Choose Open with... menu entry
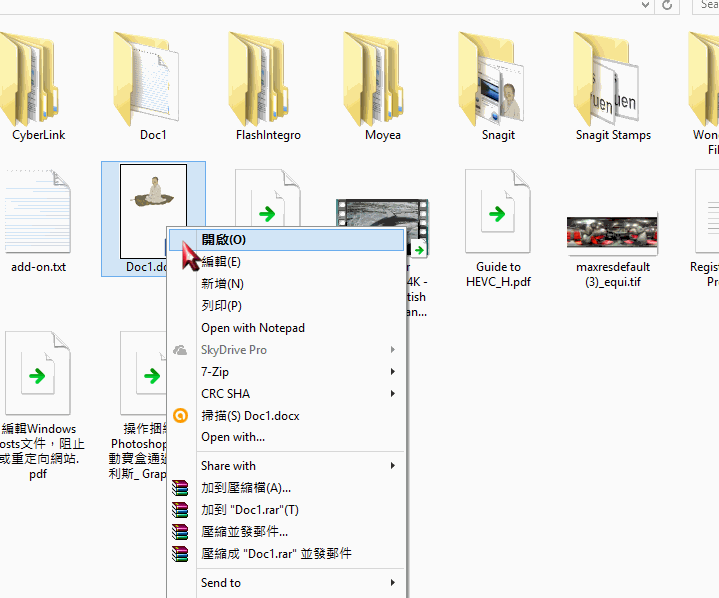 (x=287, y=437)
